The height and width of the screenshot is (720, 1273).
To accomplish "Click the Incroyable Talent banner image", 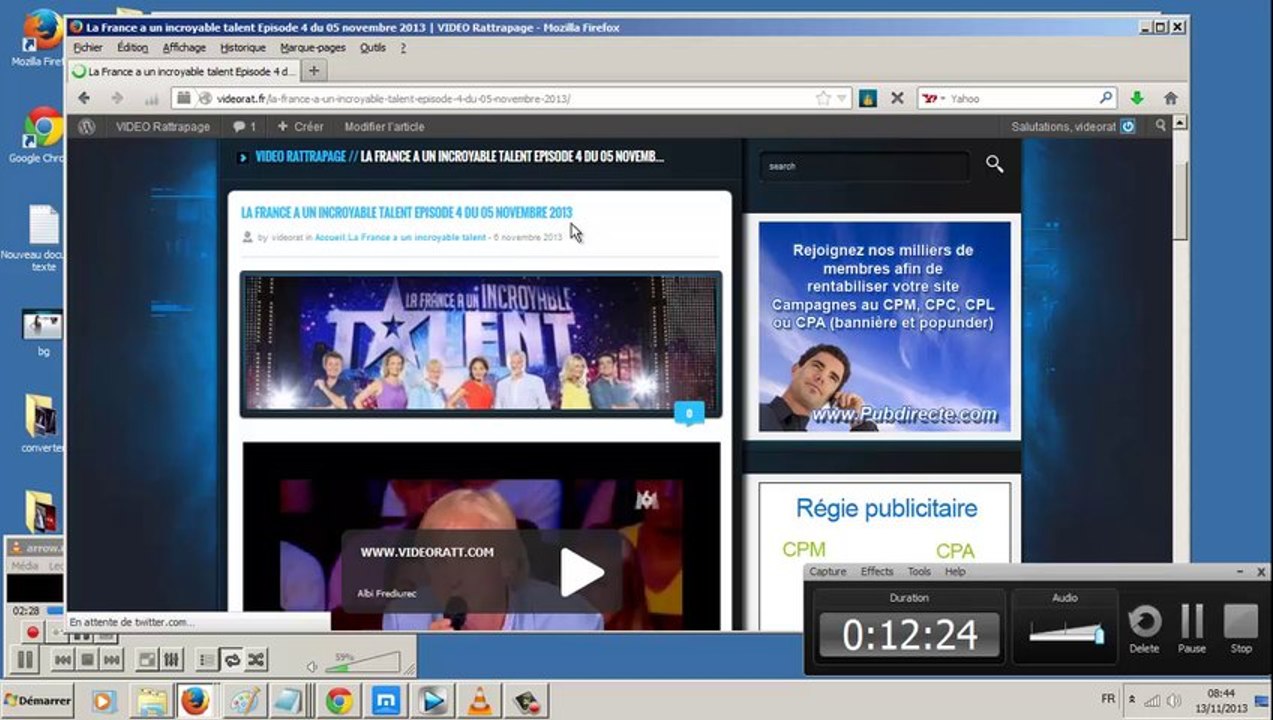I will (x=480, y=344).
